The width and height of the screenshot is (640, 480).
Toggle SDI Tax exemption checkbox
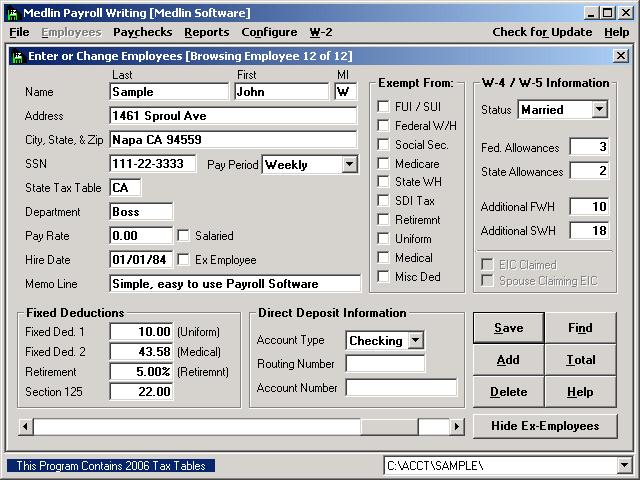[x=383, y=200]
